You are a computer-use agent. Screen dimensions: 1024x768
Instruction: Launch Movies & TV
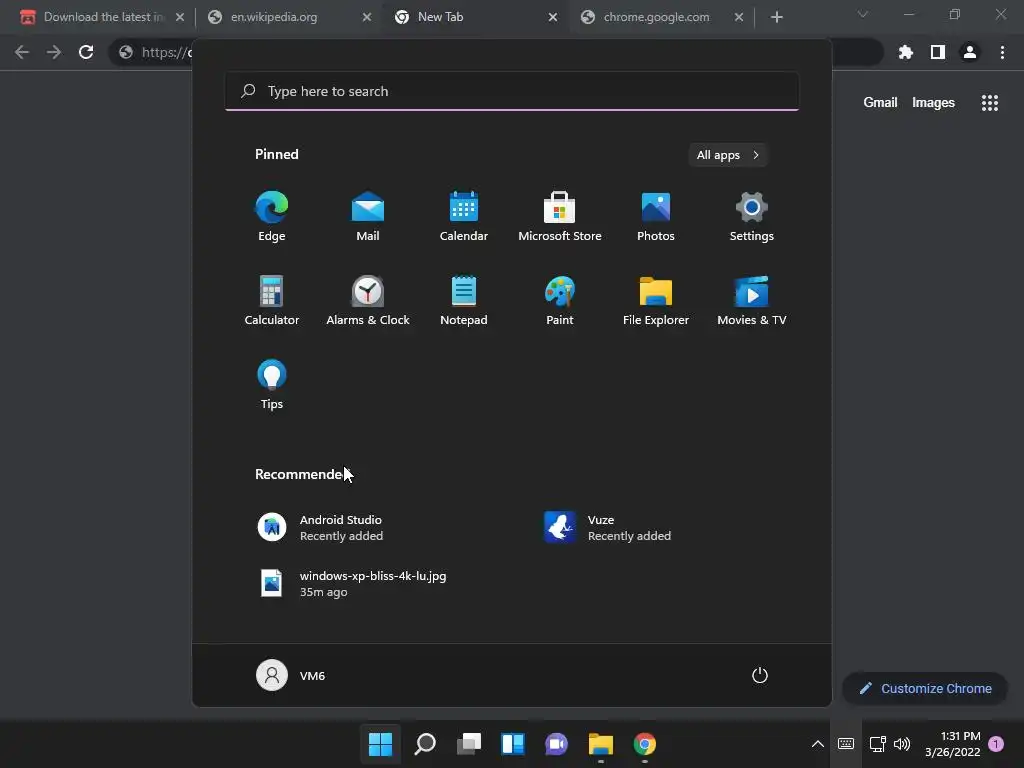752,300
